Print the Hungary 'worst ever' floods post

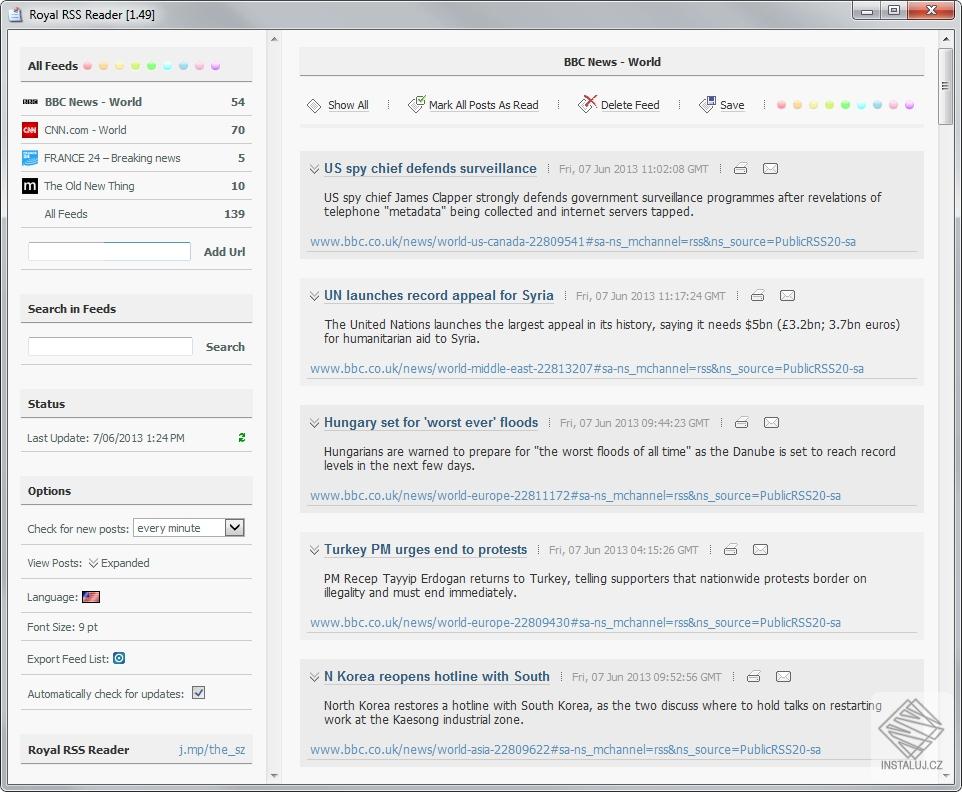(x=742, y=423)
